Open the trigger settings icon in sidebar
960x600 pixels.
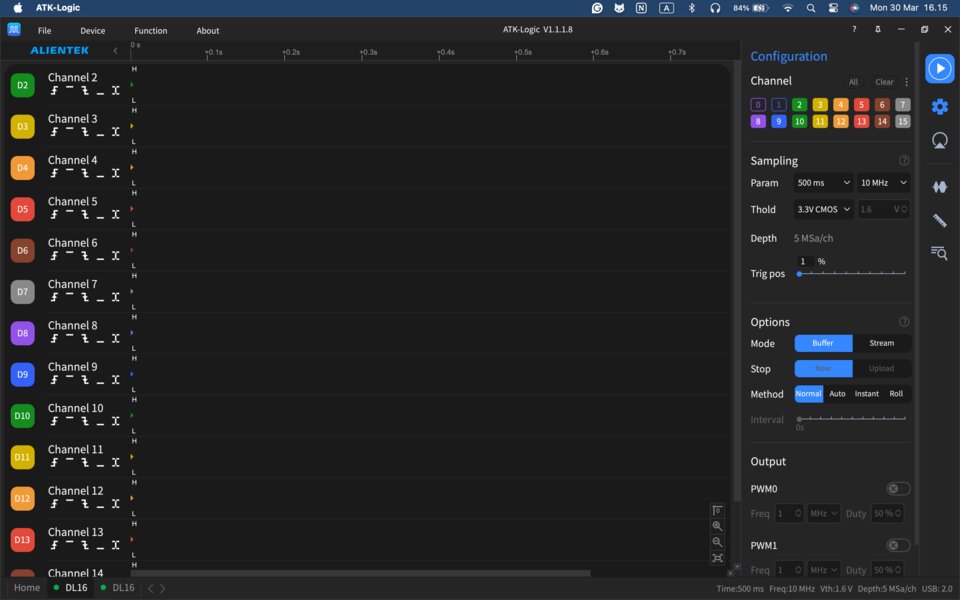pos(939,141)
